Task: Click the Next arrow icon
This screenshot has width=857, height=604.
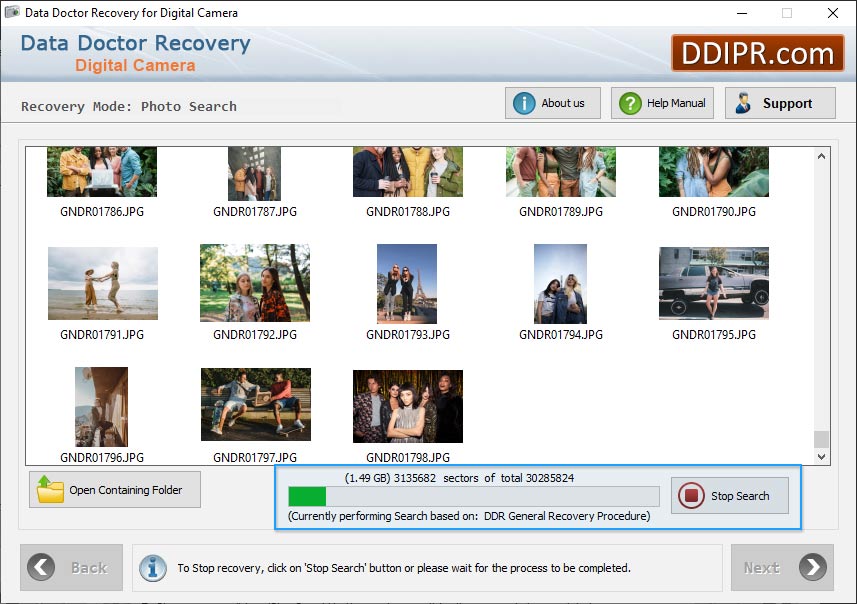Action: coord(813,567)
